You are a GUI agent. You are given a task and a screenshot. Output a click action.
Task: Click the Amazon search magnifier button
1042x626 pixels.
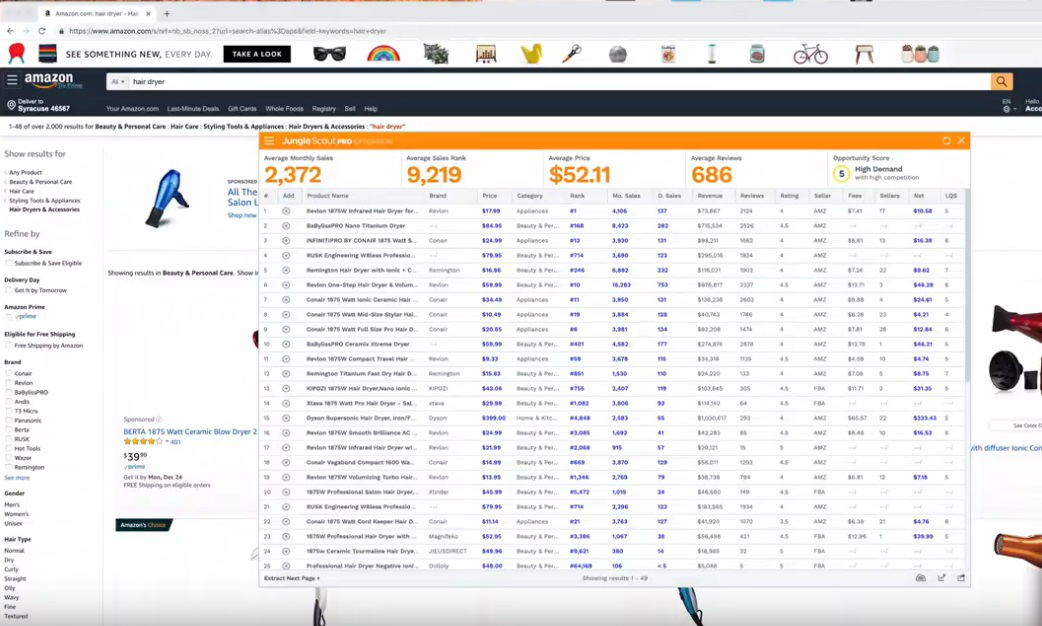[x=1001, y=81]
